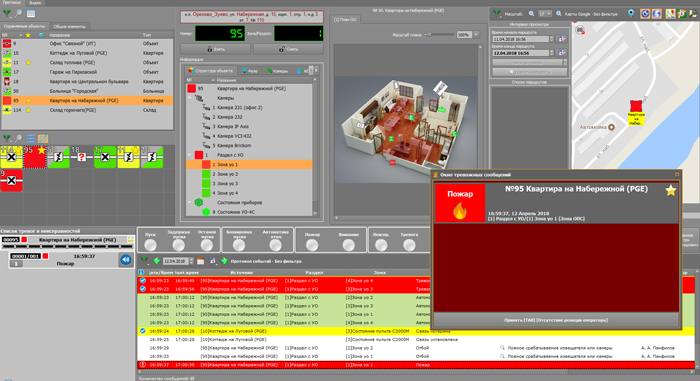Toggle the Внимание round indicator button
Image resolution: width=700 pixels, height=381 pixels.
click(x=348, y=245)
